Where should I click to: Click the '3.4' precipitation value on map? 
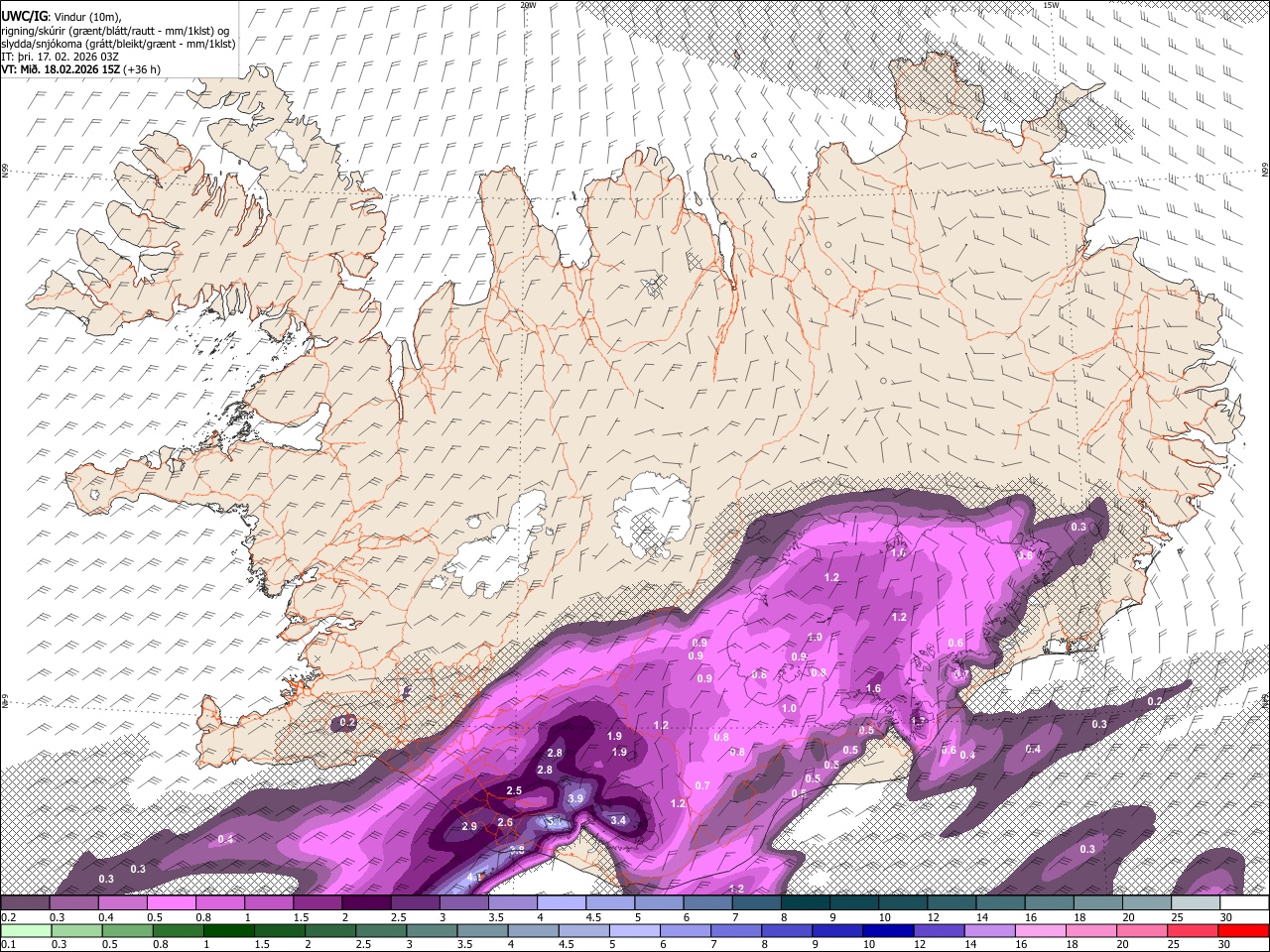point(618,820)
